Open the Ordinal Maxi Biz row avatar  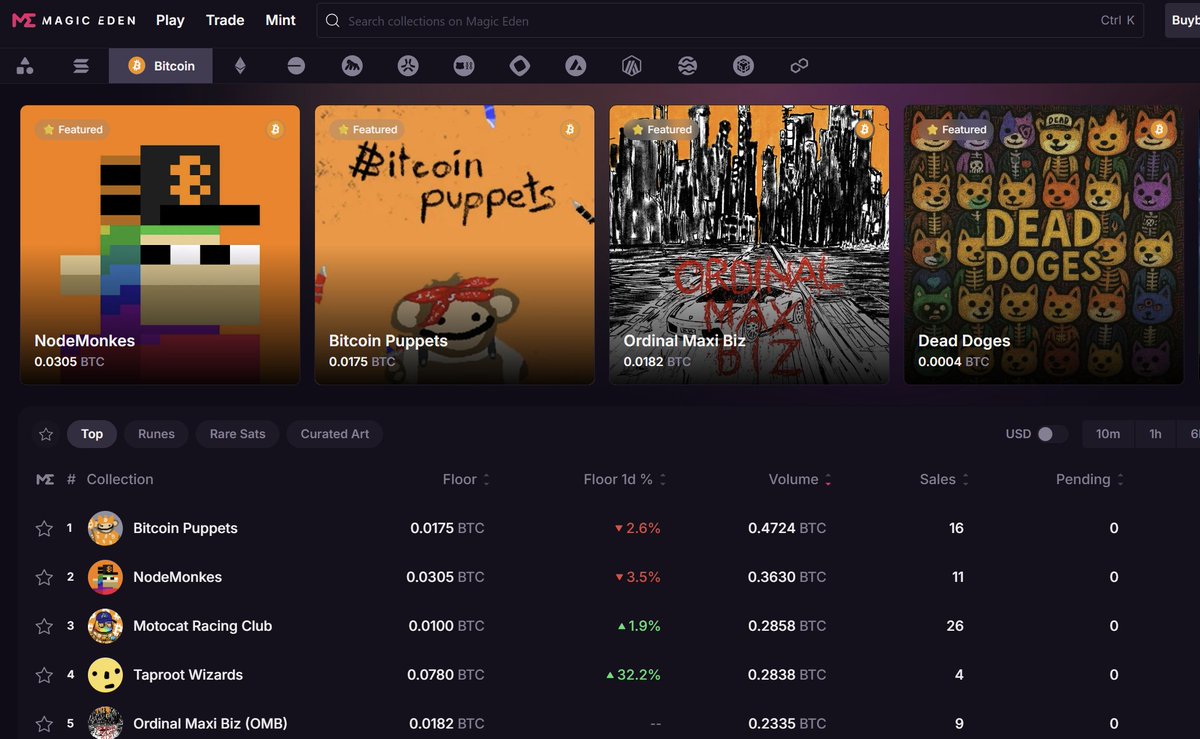[x=105, y=723]
